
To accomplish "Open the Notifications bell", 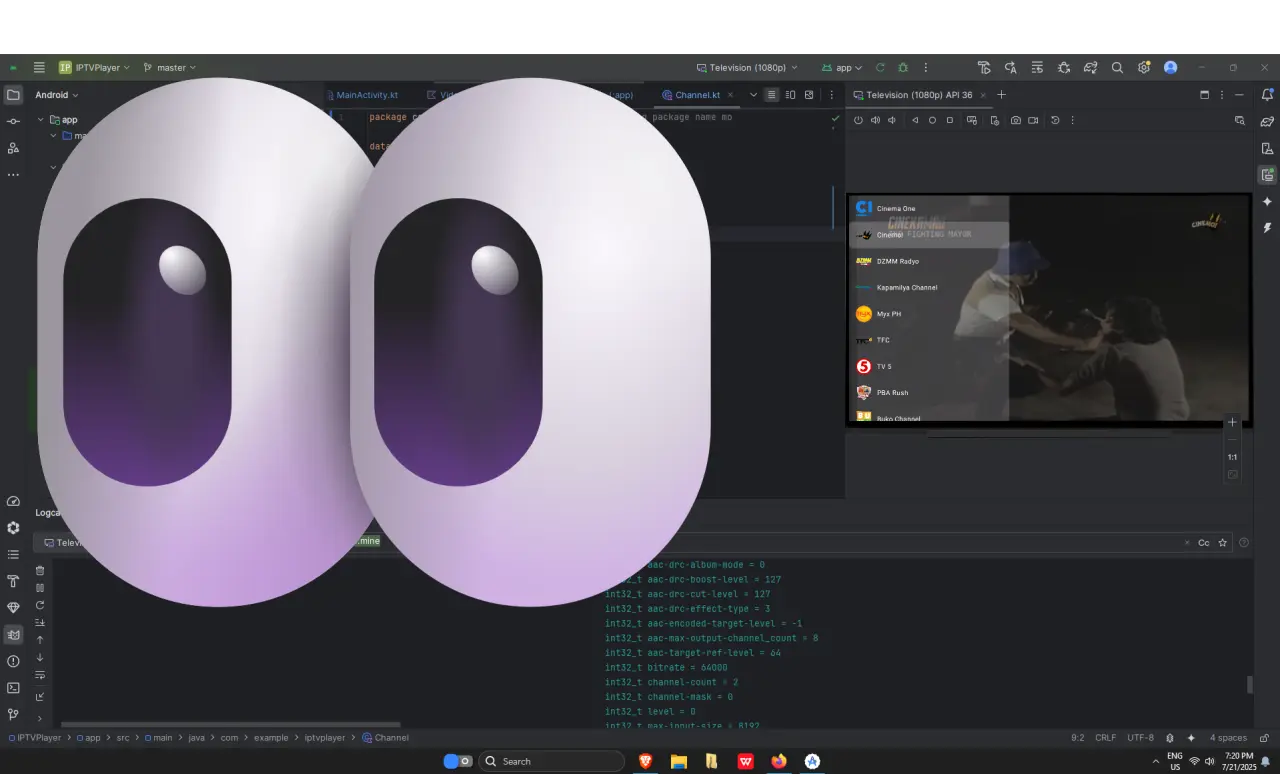I will (x=1267, y=95).
